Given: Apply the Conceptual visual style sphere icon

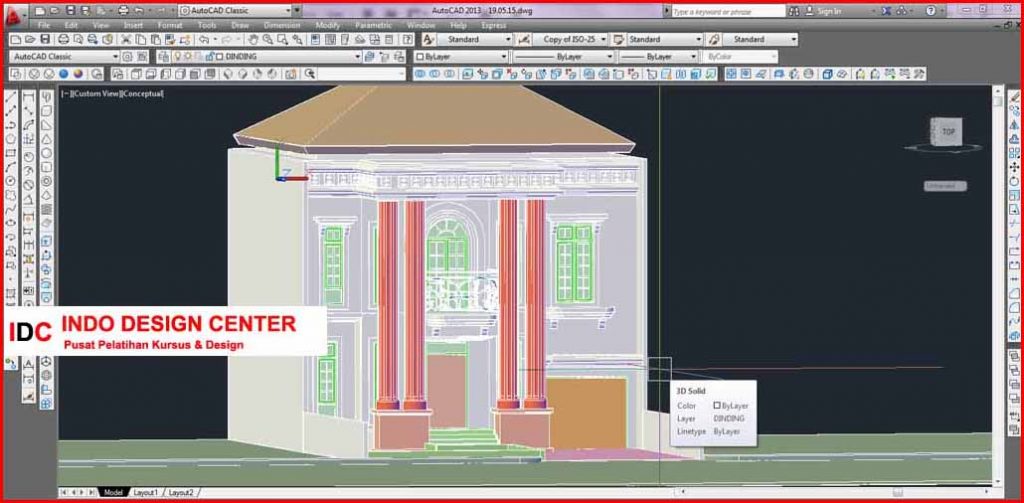Looking at the screenshot, I should pyautogui.click(x=79, y=74).
